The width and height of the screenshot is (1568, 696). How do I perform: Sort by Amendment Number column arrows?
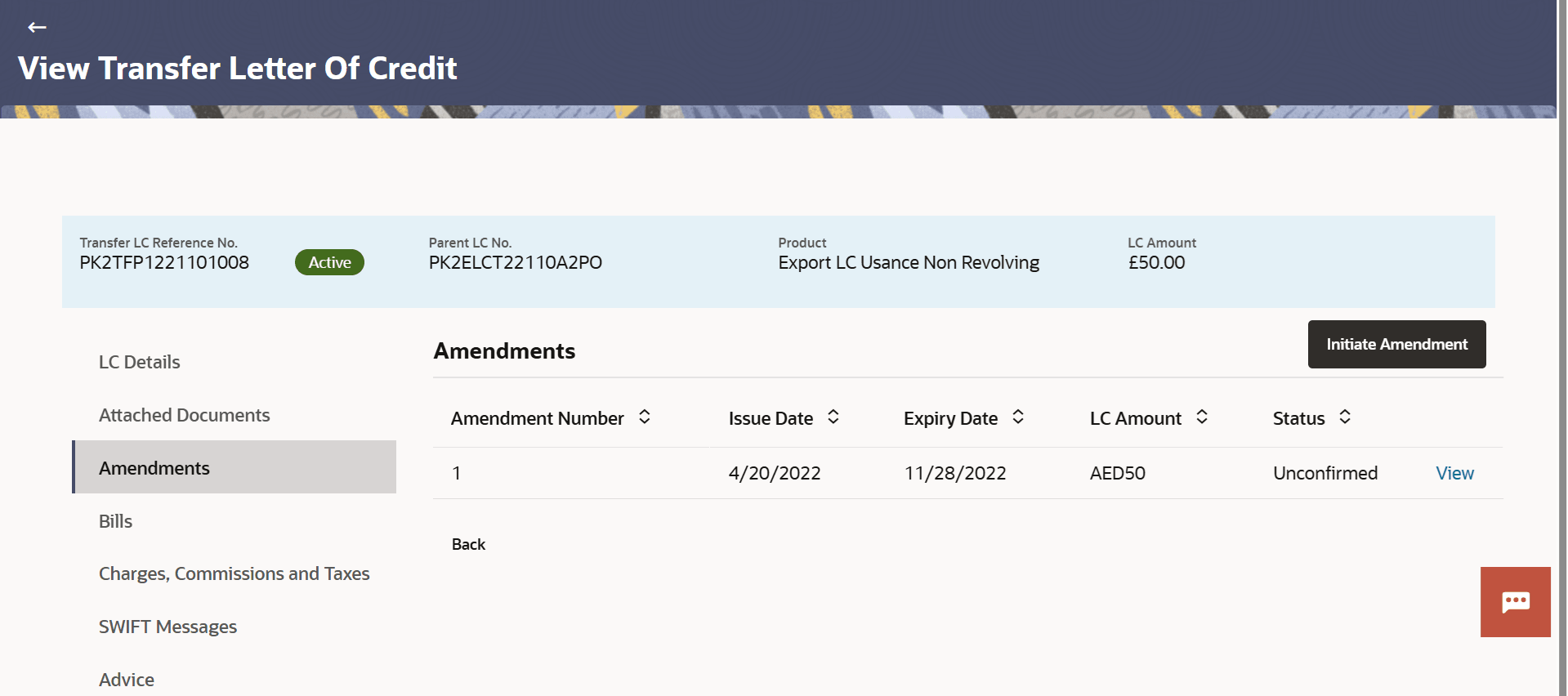point(645,417)
